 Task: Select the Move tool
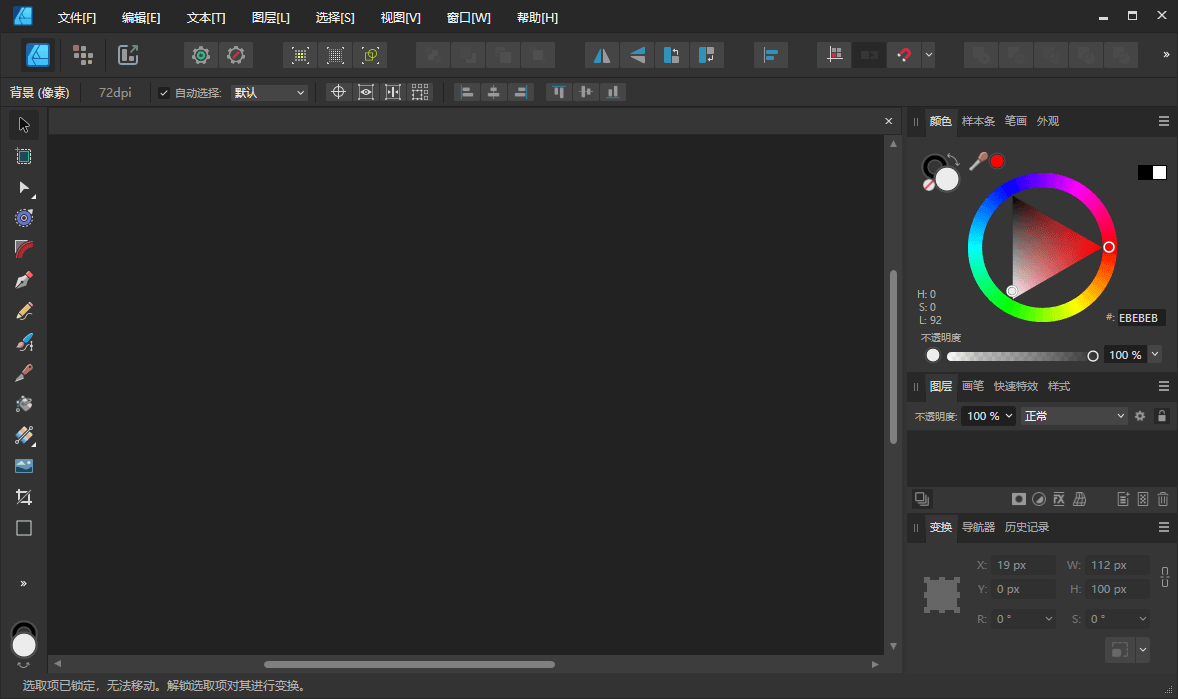[x=22, y=124]
